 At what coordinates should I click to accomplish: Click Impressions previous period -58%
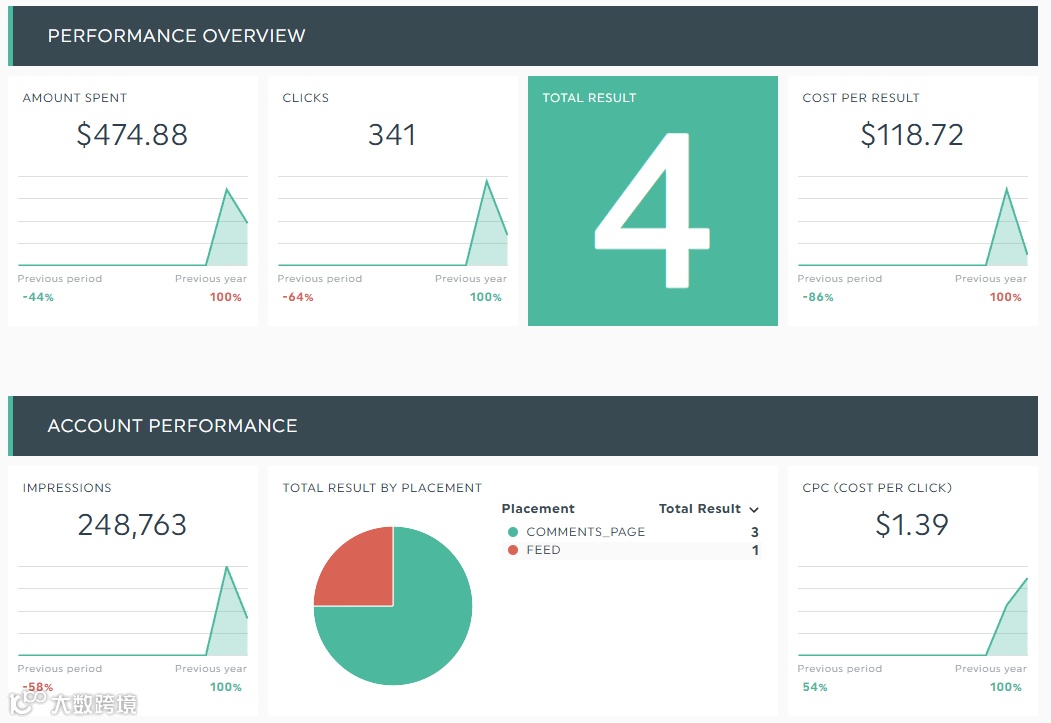[38, 687]
